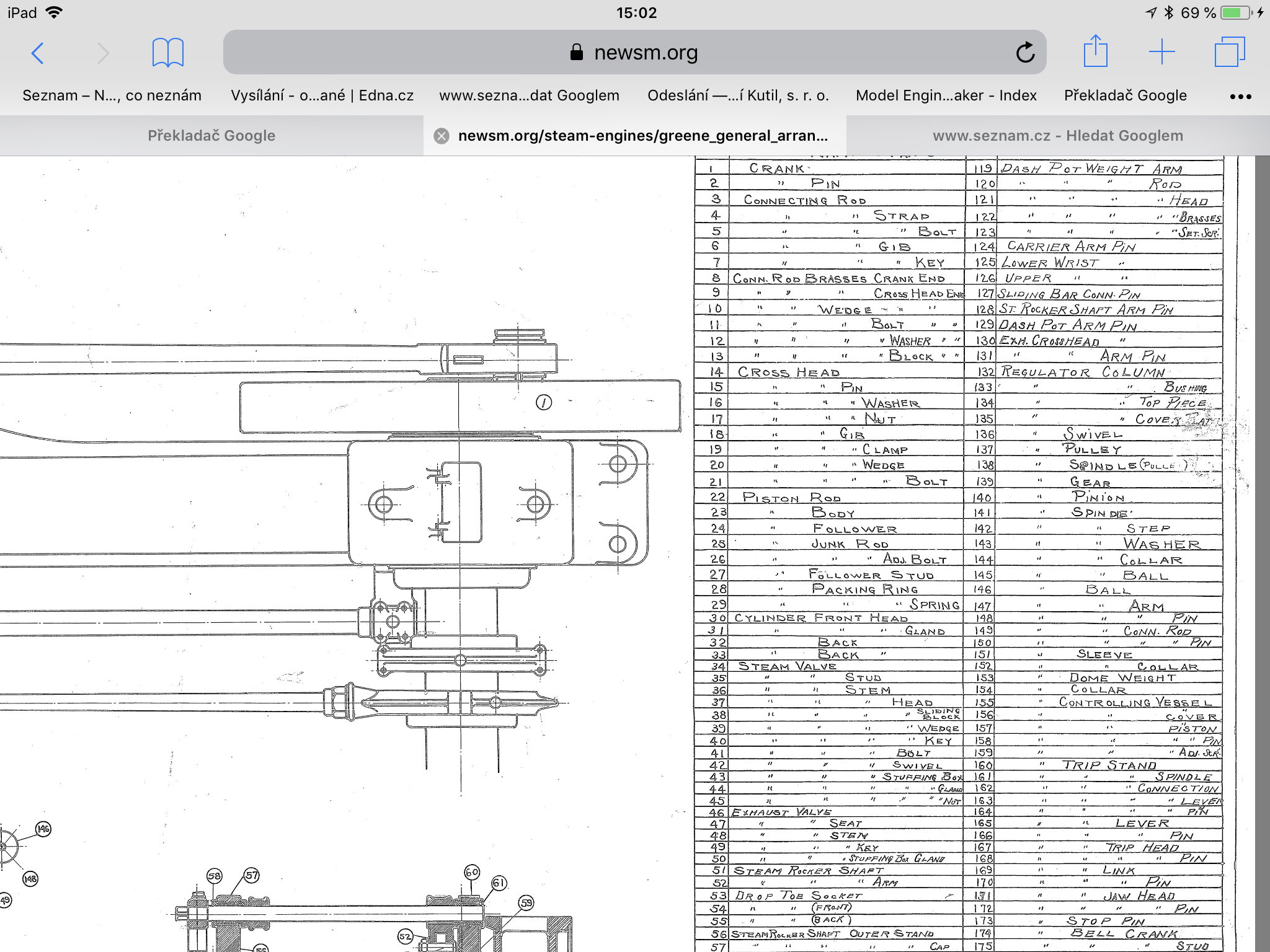Tap the Safari back arrow
This screenshot has height=952, width=1270.
(x=37, y=53)
